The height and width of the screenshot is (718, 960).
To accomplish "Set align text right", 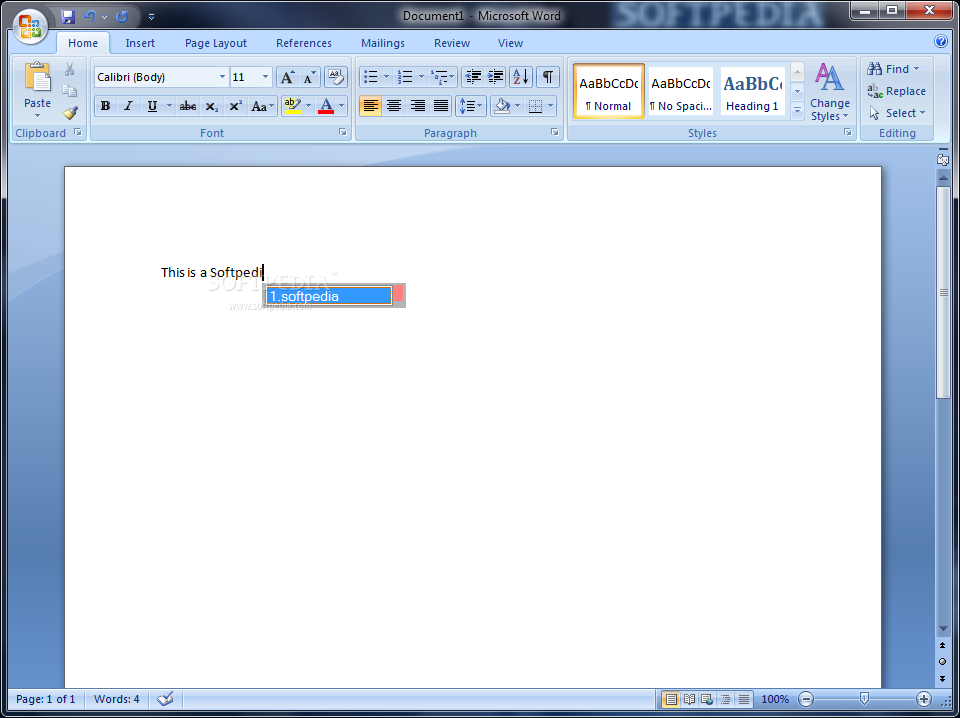I will coord(418,107).
